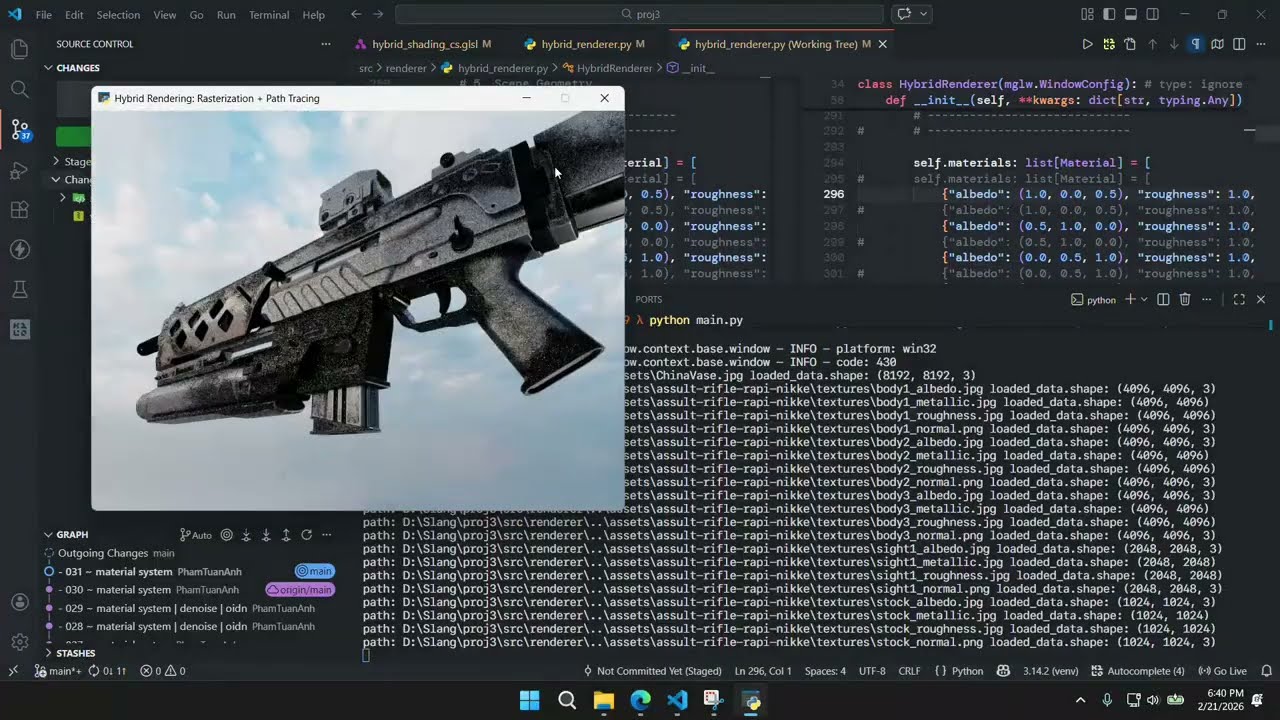Open the Selection menu

coord(118,15)
